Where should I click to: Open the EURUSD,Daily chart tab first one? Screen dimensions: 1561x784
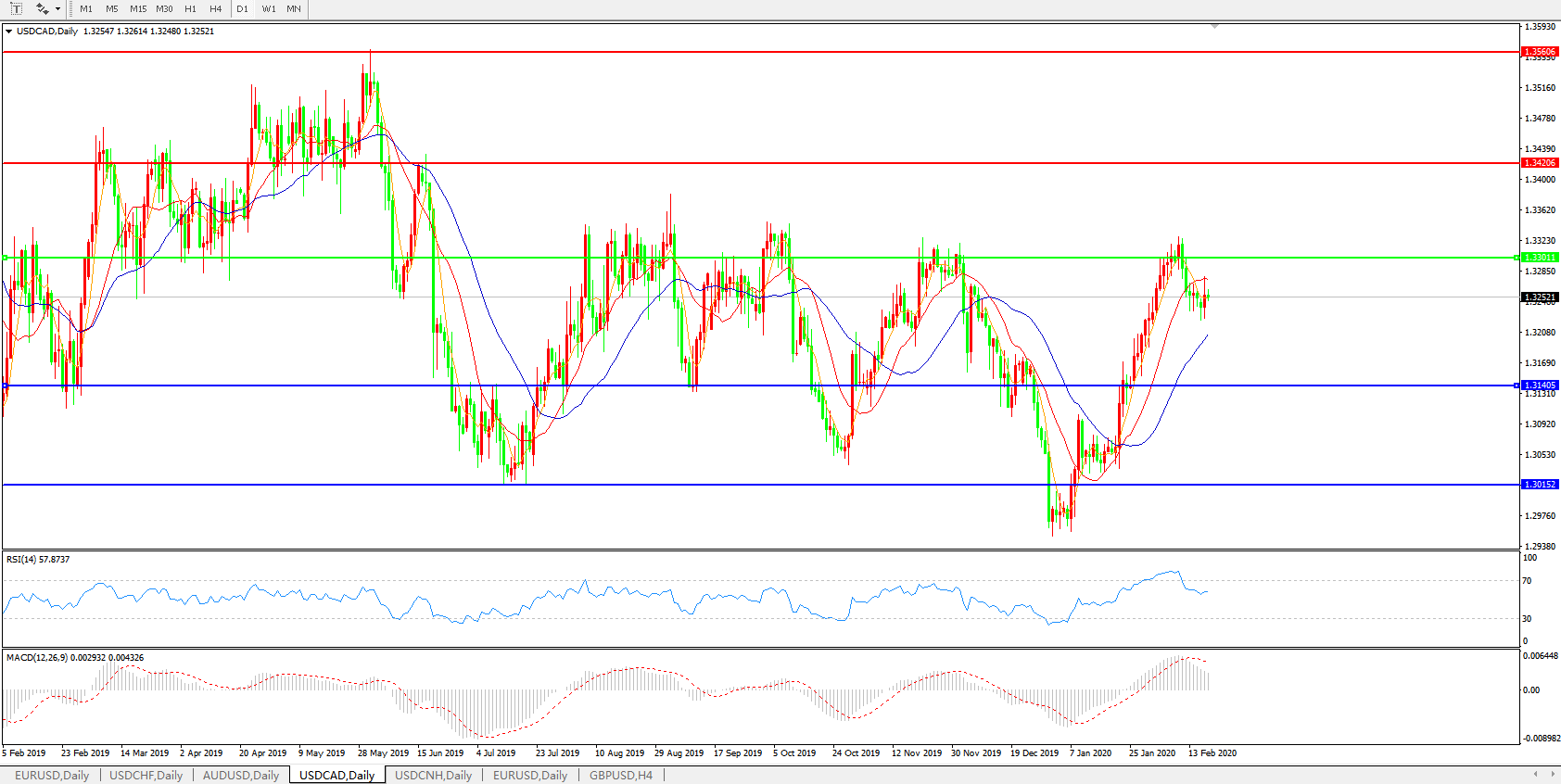pyautogui.click(x=52, y=775)
